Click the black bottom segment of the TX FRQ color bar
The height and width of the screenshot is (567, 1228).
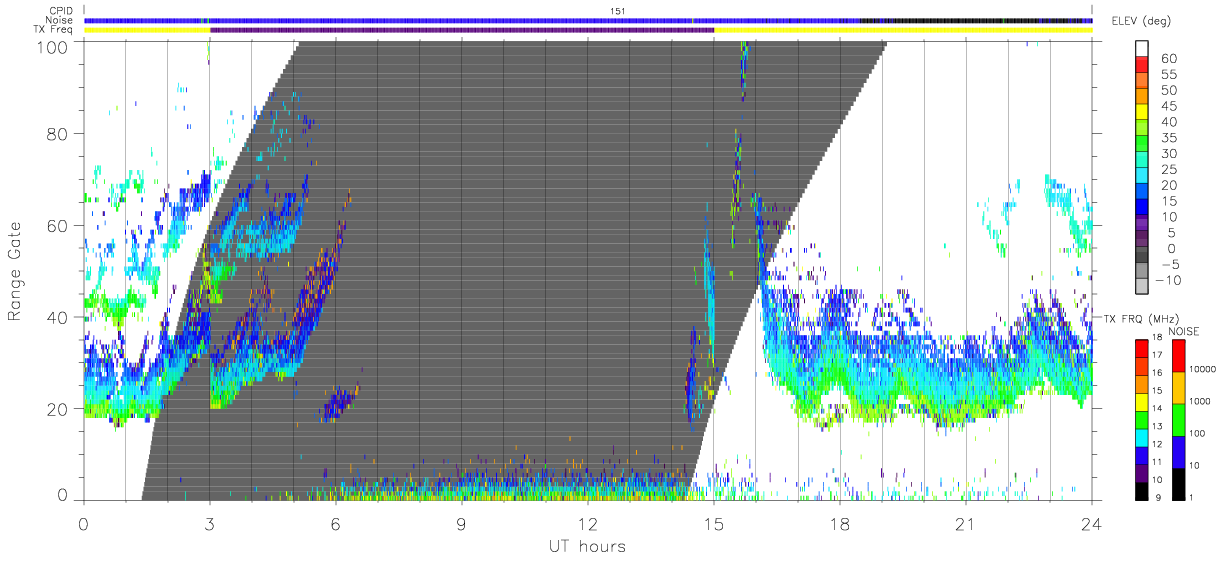pyautogui.click(x=1142, y=492)
